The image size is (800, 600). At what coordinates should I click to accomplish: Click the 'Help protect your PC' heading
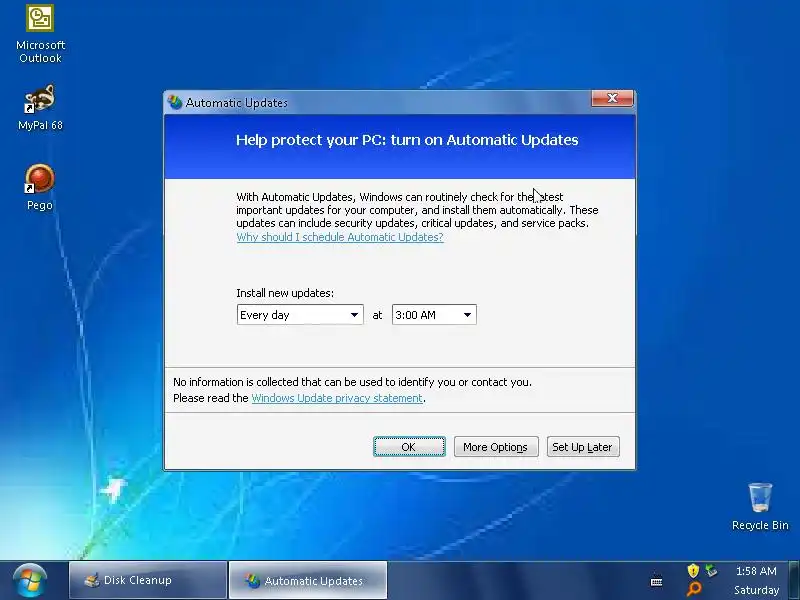(407, 140)
